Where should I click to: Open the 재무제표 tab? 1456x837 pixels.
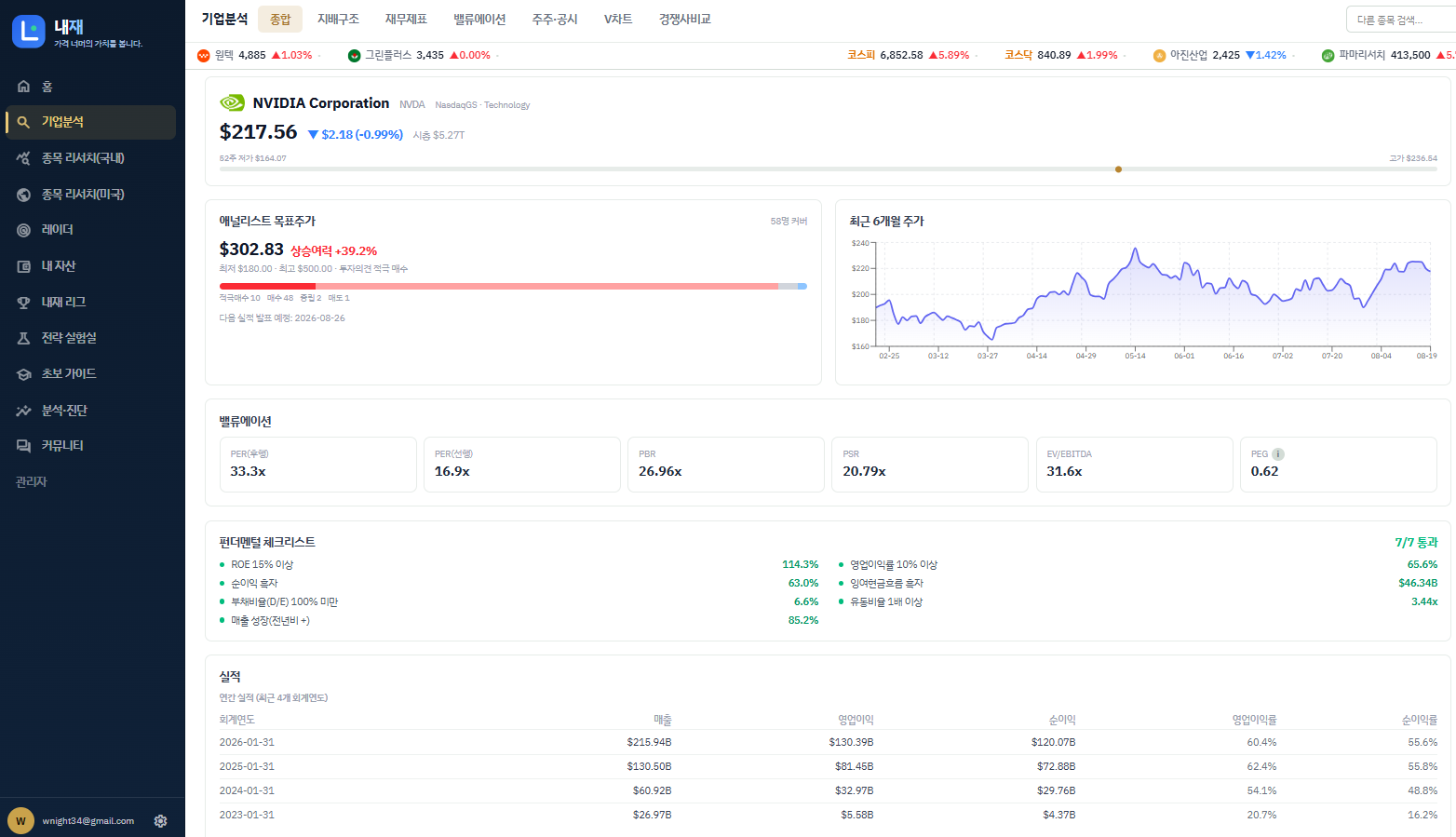(406, 19)
